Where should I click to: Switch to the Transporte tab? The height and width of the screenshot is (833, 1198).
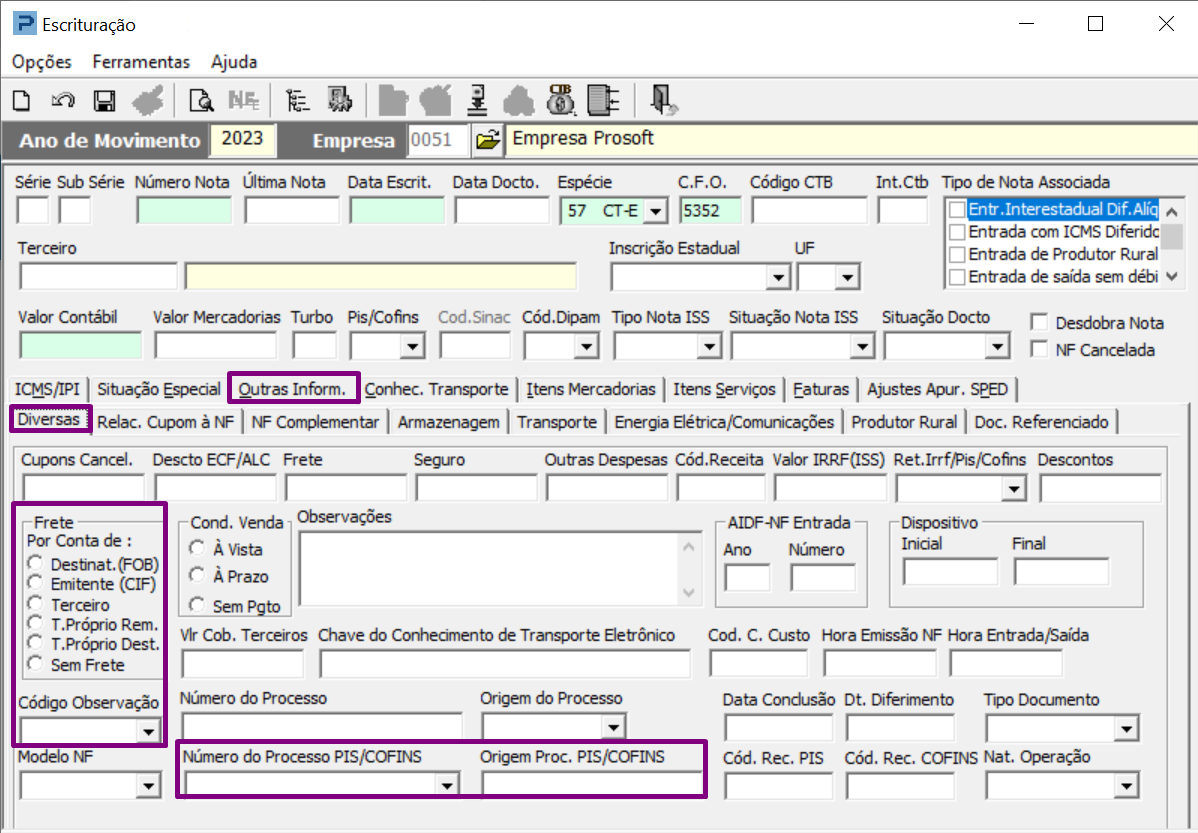[x=557, y=422]
